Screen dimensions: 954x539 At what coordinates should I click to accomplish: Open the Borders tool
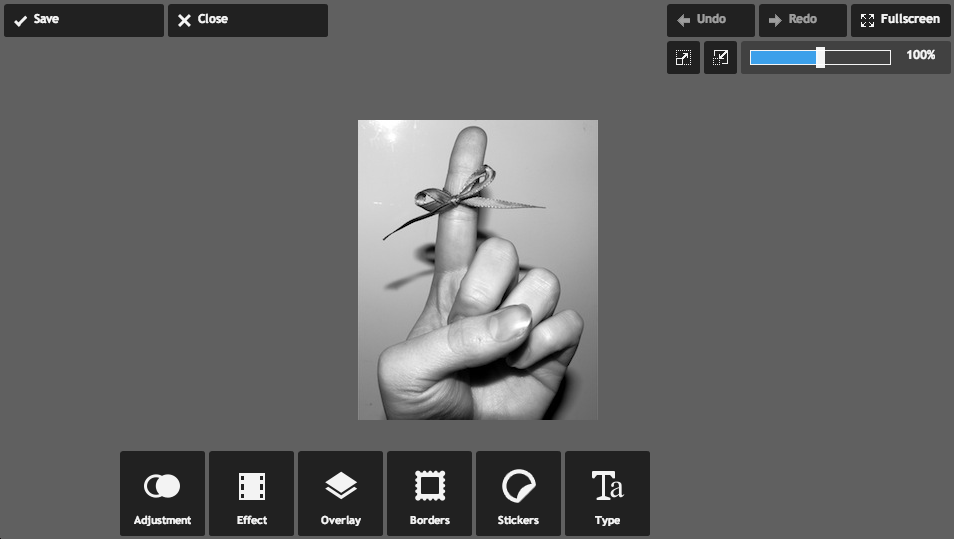pyautogui.click(x=430, y=493)
